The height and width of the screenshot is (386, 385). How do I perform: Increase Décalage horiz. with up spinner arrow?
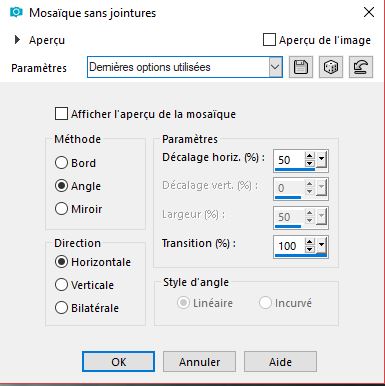tap(310, 156)
